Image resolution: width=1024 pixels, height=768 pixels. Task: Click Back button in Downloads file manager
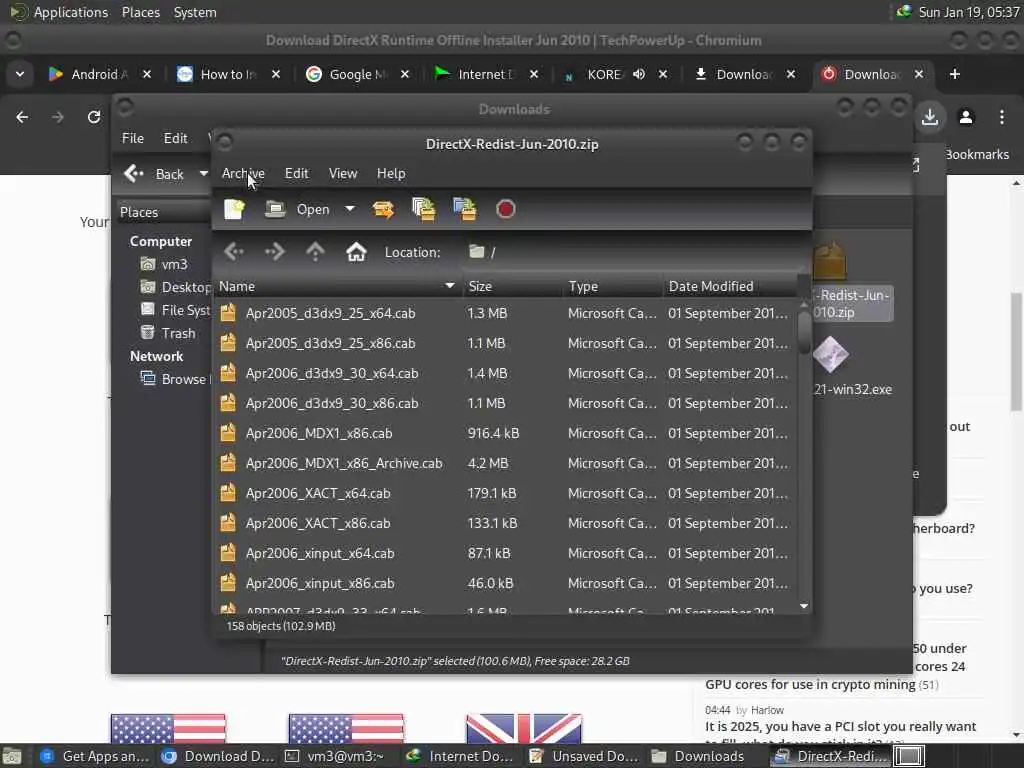click(155, 174)
